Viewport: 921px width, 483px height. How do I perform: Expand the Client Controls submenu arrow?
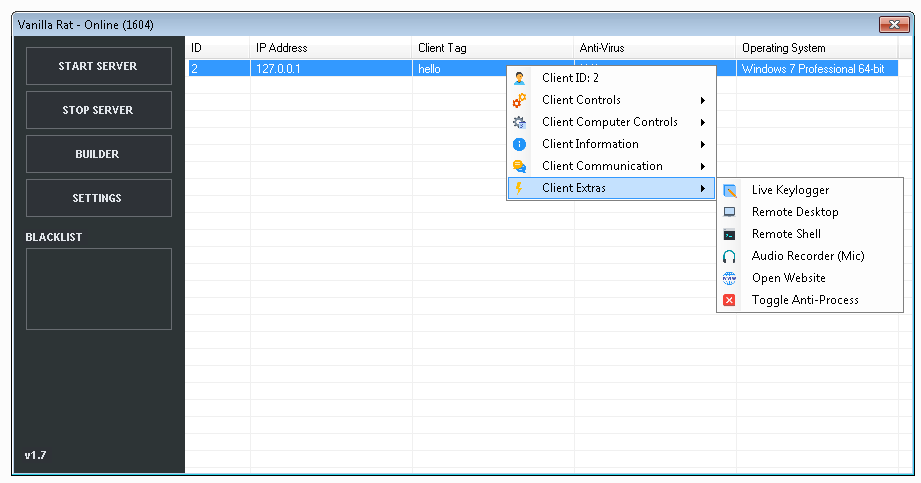coord(703,100)
